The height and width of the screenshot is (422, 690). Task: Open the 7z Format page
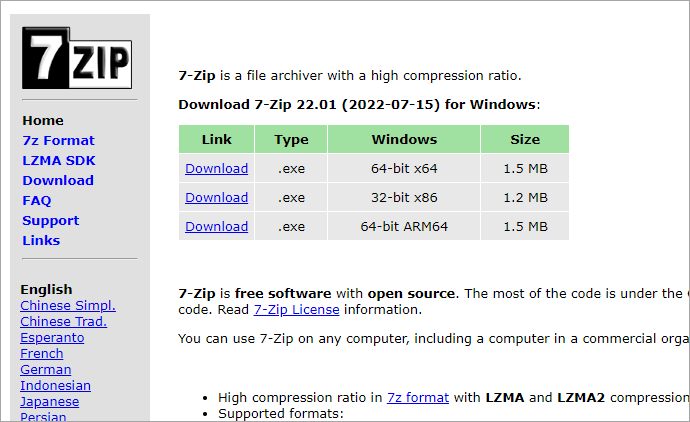(x=58, y=140)
